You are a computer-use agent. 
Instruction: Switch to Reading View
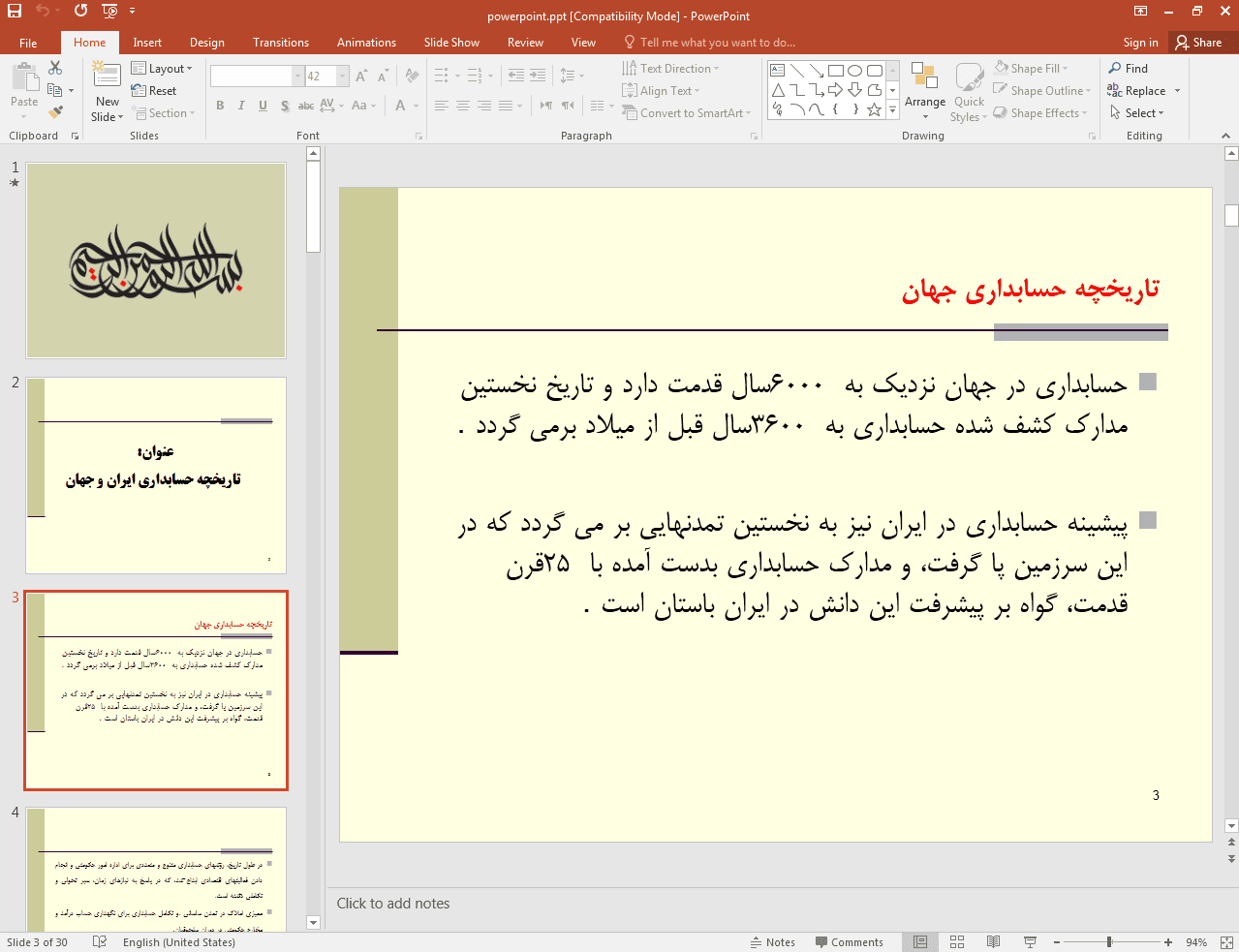(x=993, y=941)
